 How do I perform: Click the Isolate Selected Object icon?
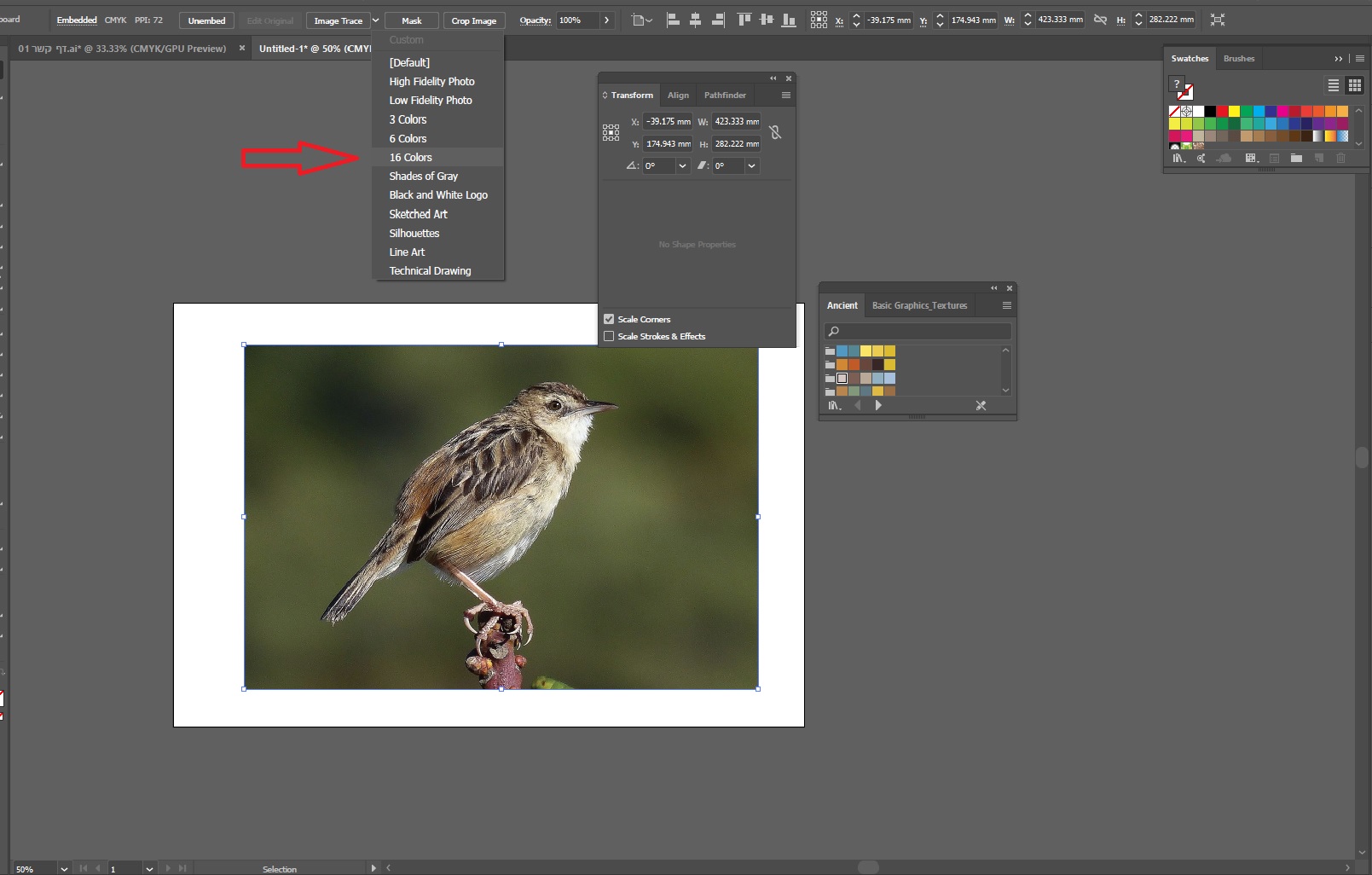coord(1218,20)
